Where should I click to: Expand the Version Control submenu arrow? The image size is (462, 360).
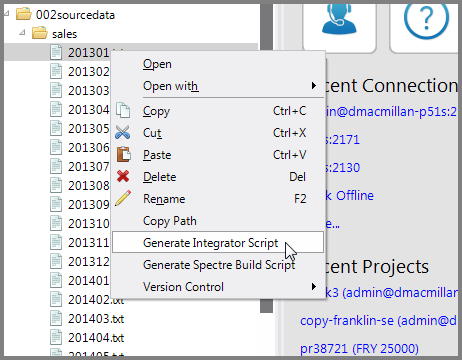(x=313, y=286)
